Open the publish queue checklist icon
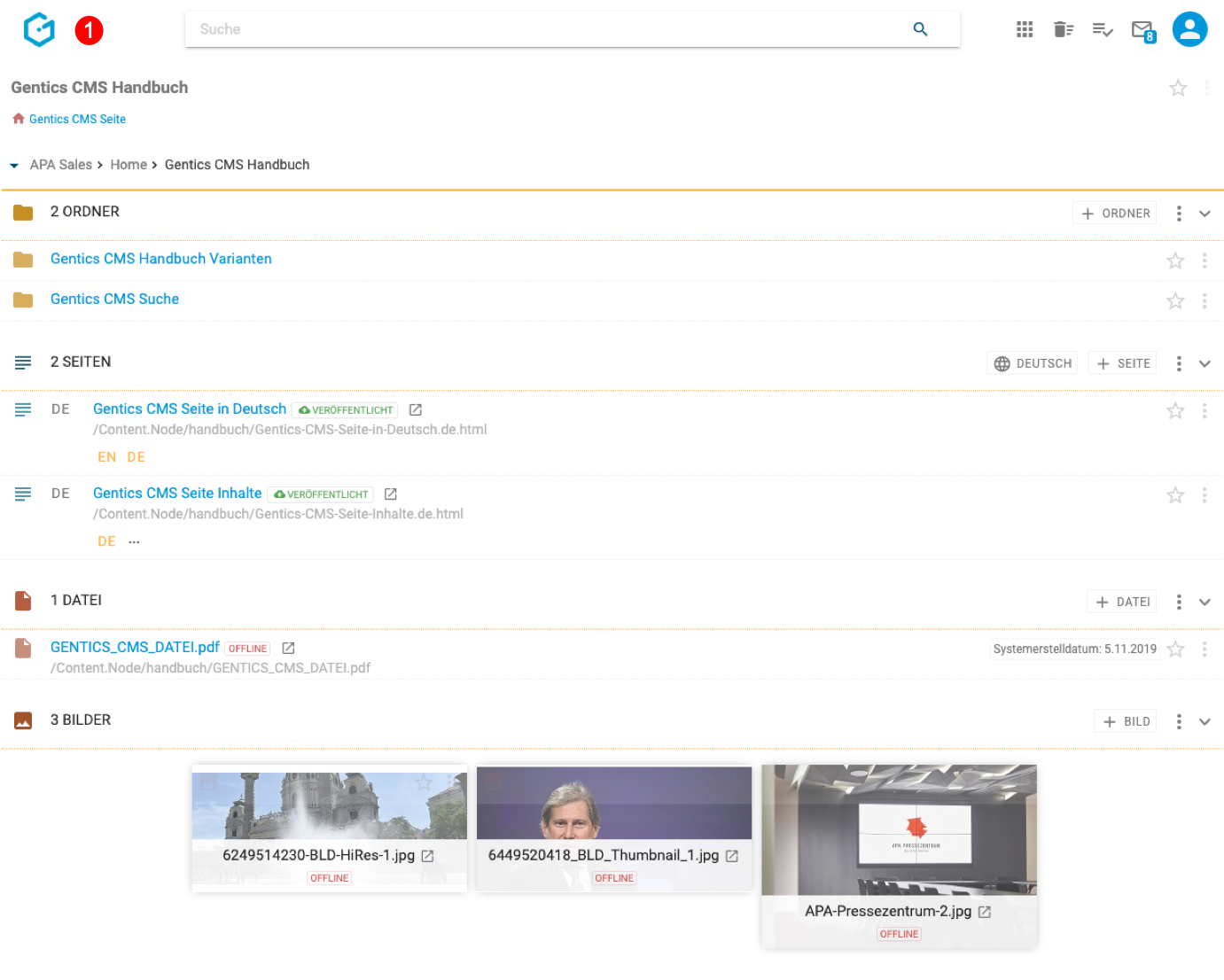 click(x=1103, y=29)
